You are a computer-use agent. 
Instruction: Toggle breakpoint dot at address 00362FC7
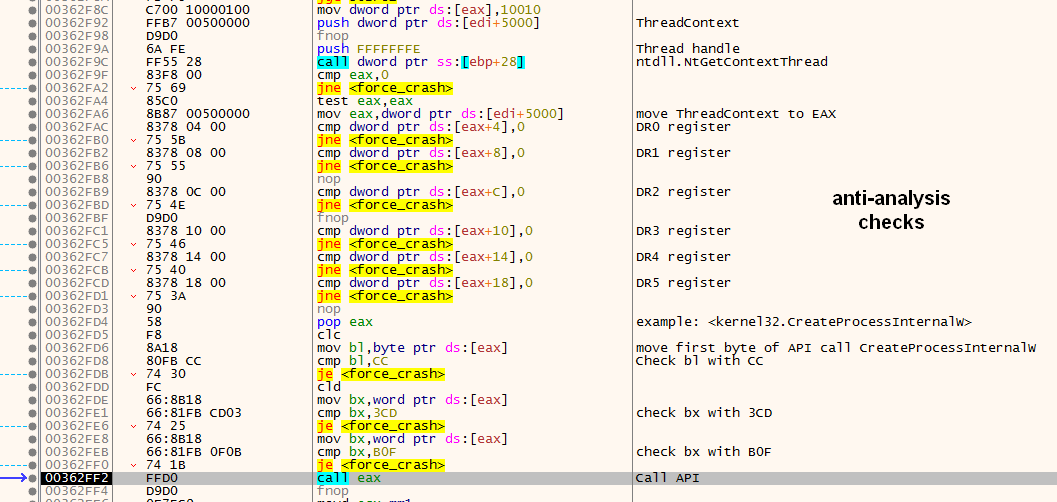pyautogui.click(x=32, y=257)
